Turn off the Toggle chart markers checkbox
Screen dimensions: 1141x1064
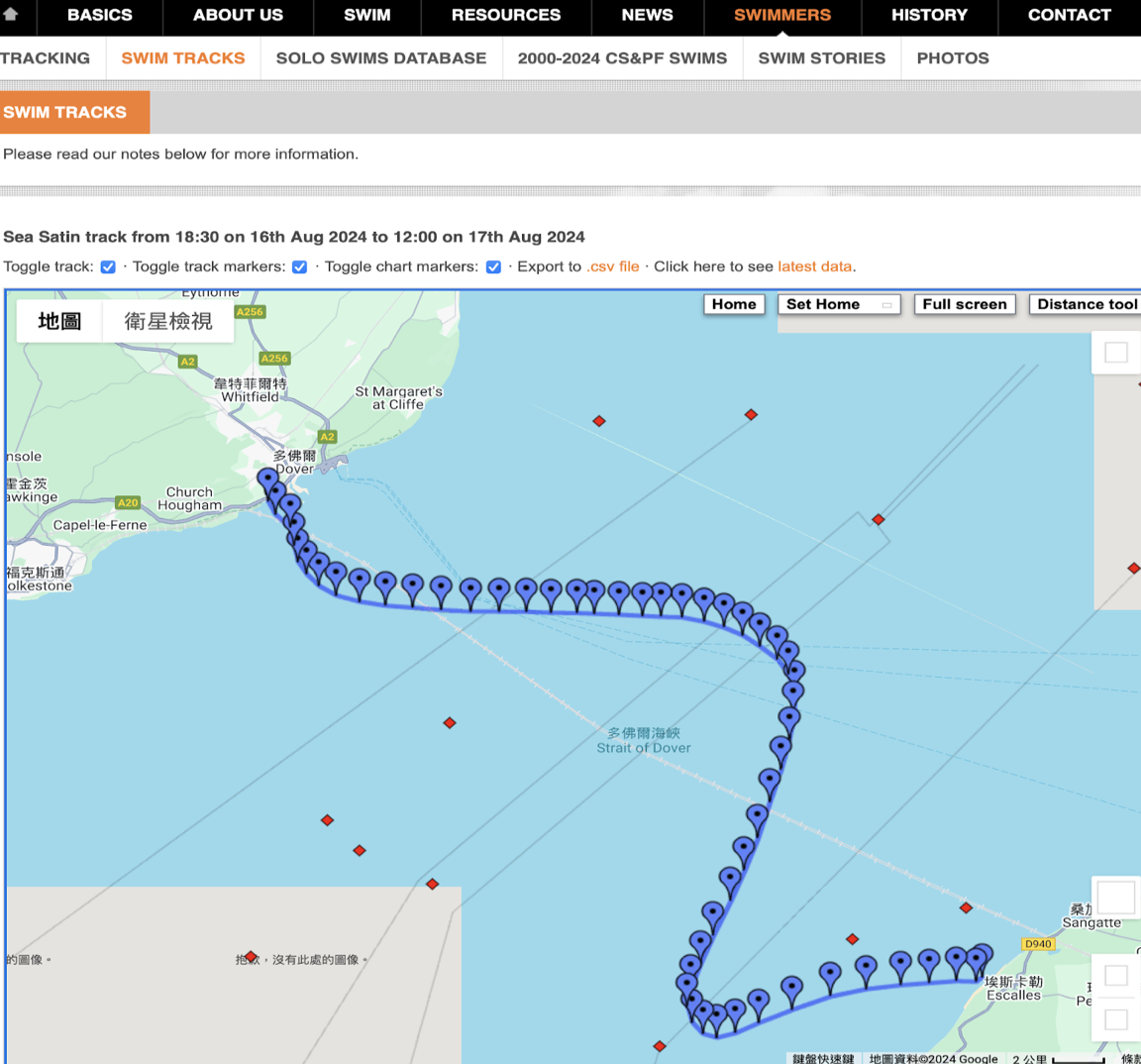point(493,266)
